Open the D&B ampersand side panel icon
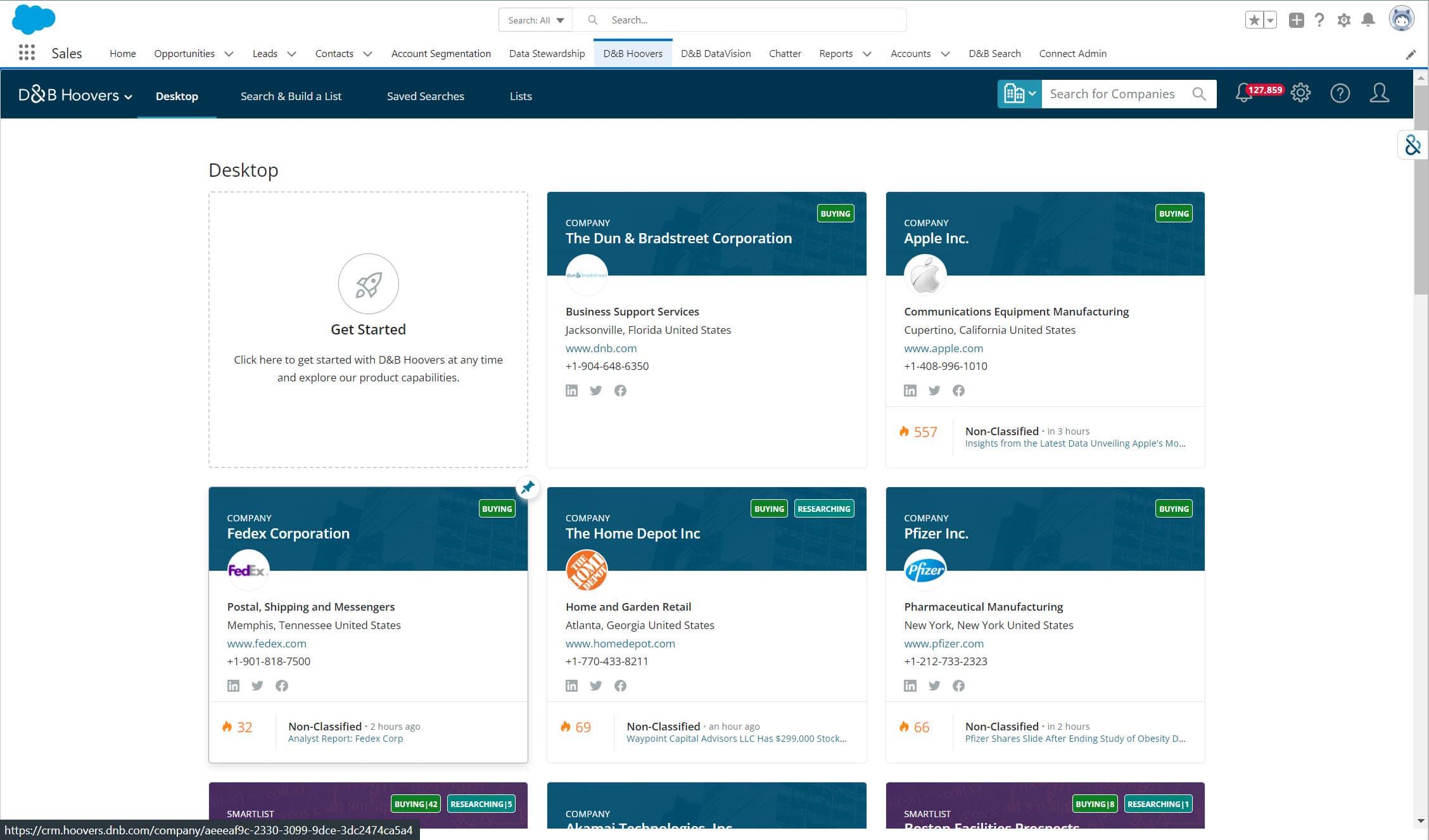The height and width of the screenshot is (840, 1429). (x=1413, y=145)
